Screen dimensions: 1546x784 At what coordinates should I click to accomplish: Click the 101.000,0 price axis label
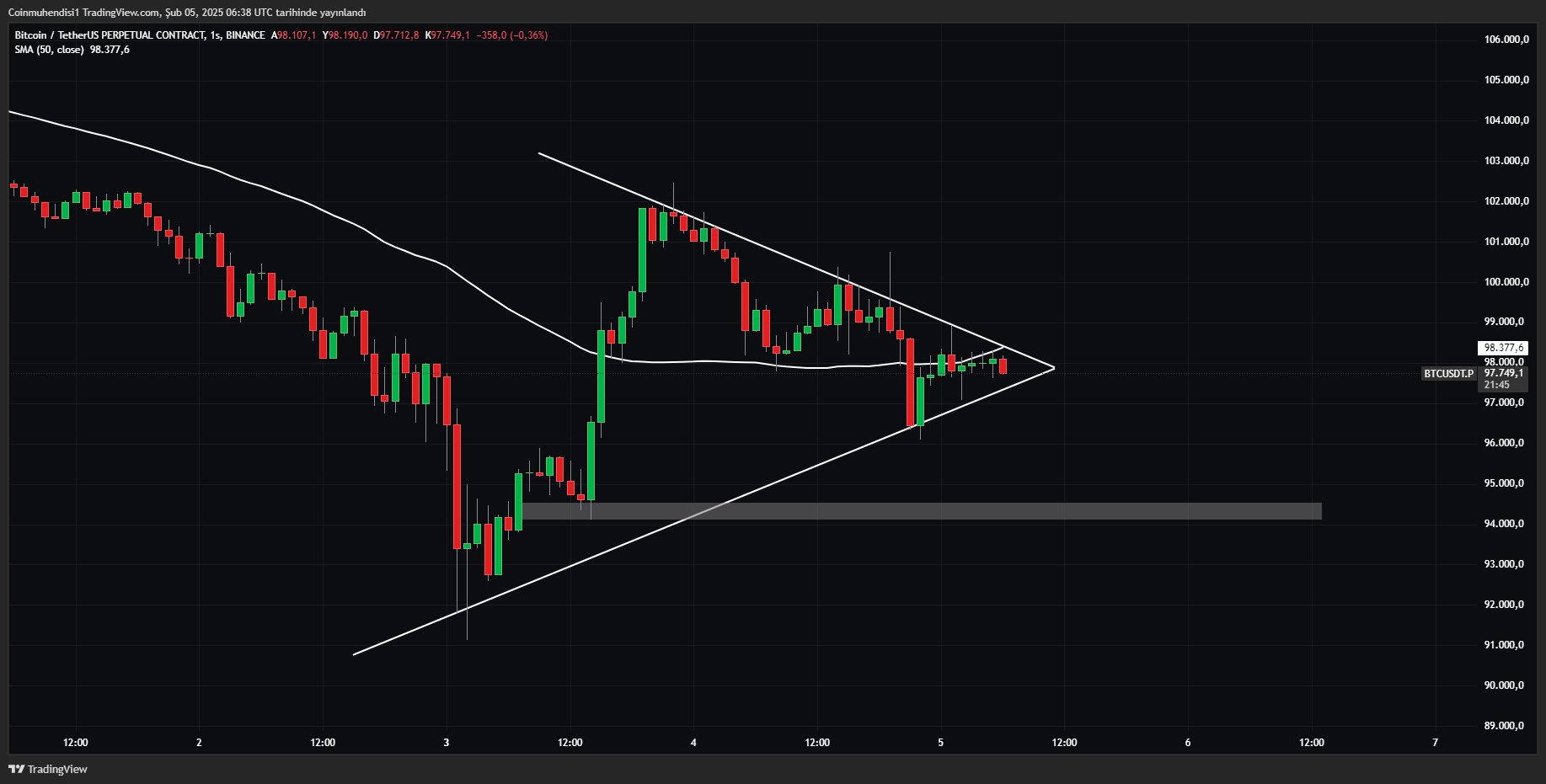(1506, 242)
